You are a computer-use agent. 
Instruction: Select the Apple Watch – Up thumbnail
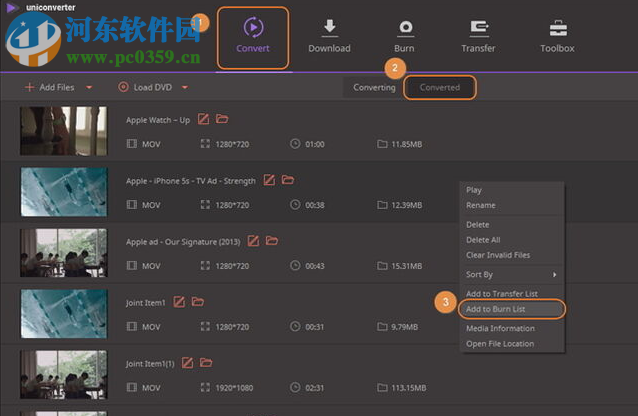point(64,131)
